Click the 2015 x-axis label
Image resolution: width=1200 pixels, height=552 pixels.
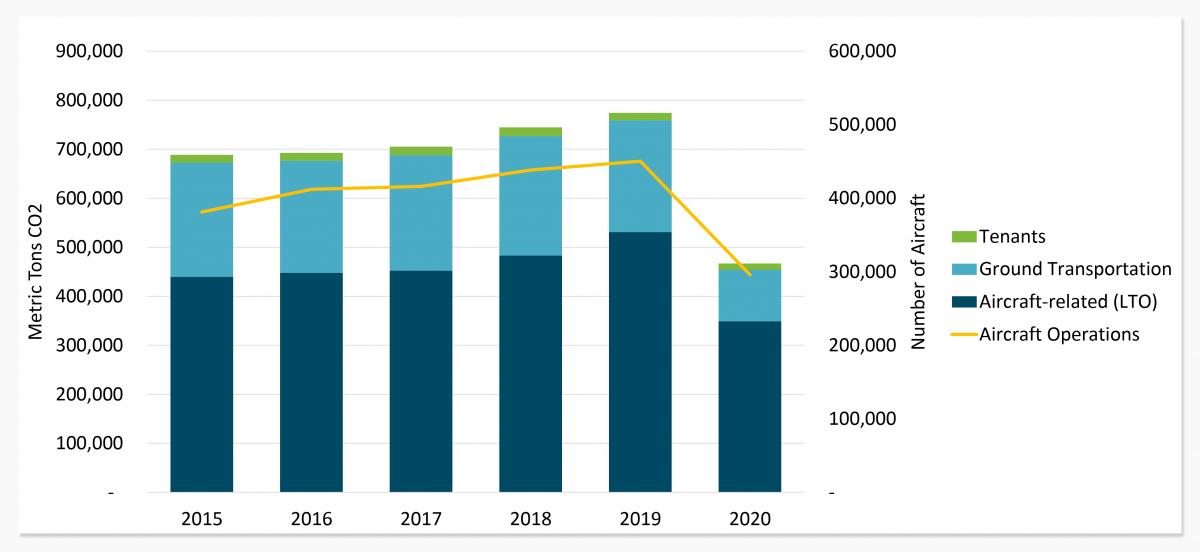[x=202, y=520]
